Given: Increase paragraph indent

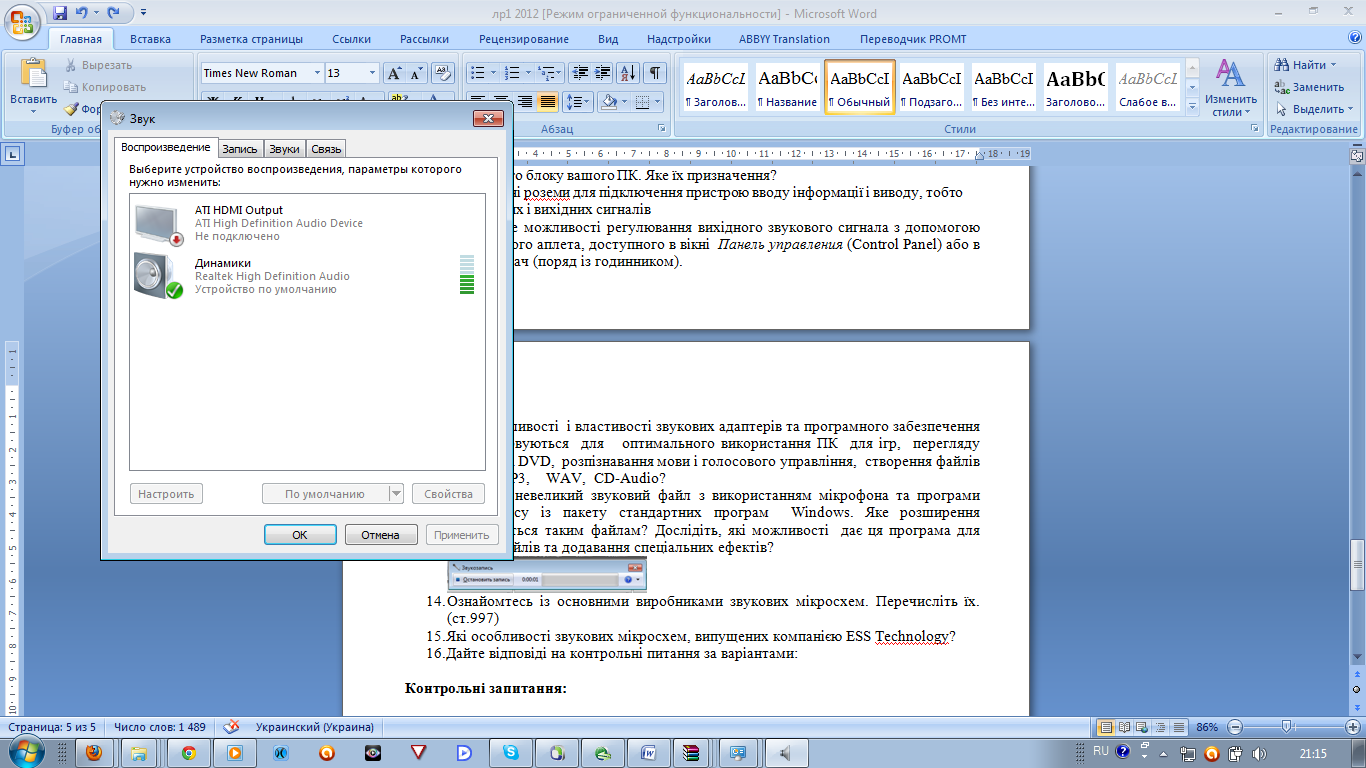Looking at the screenshot, I should pos(602,73).
